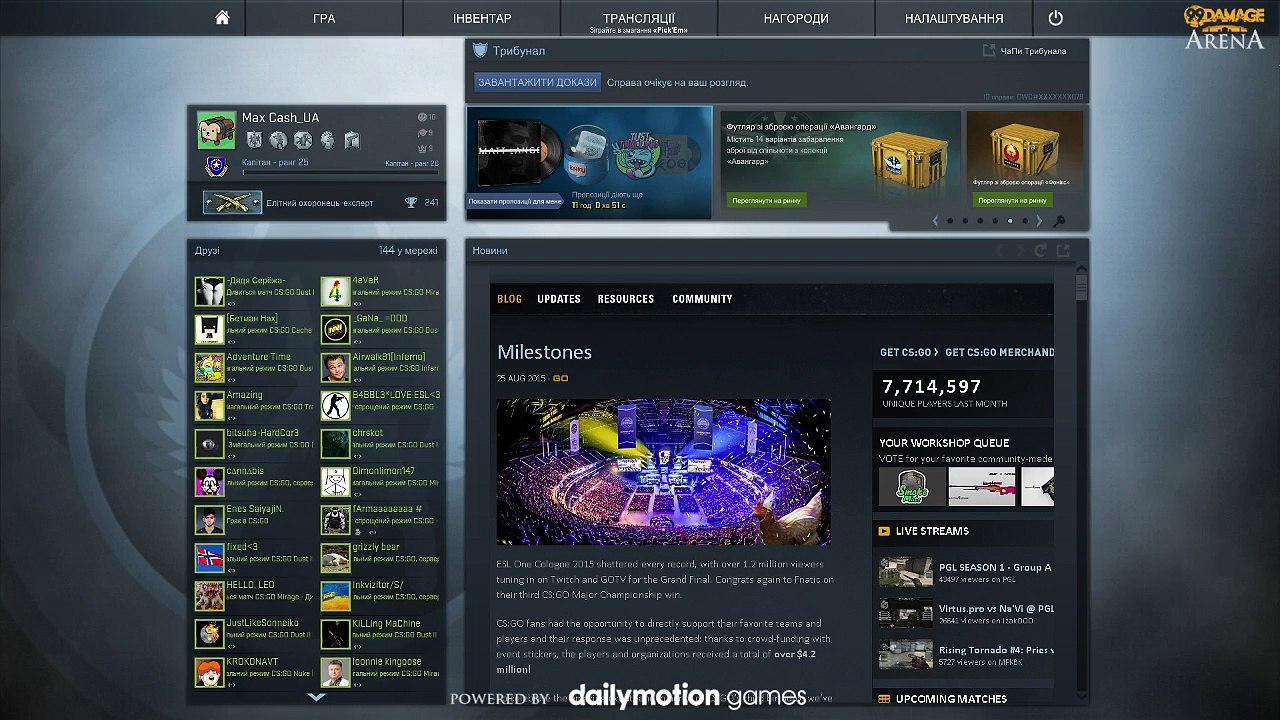Open Virtus.pro vs Na'Vi stream

pyautogui.click(x=965, y=613)
